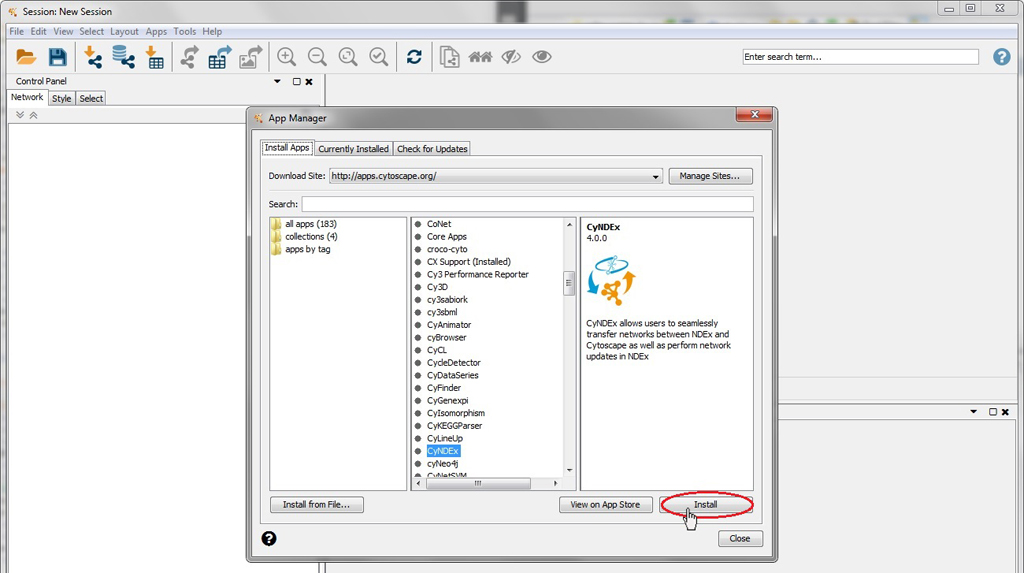Export image toolbar icon

(251, 57)
